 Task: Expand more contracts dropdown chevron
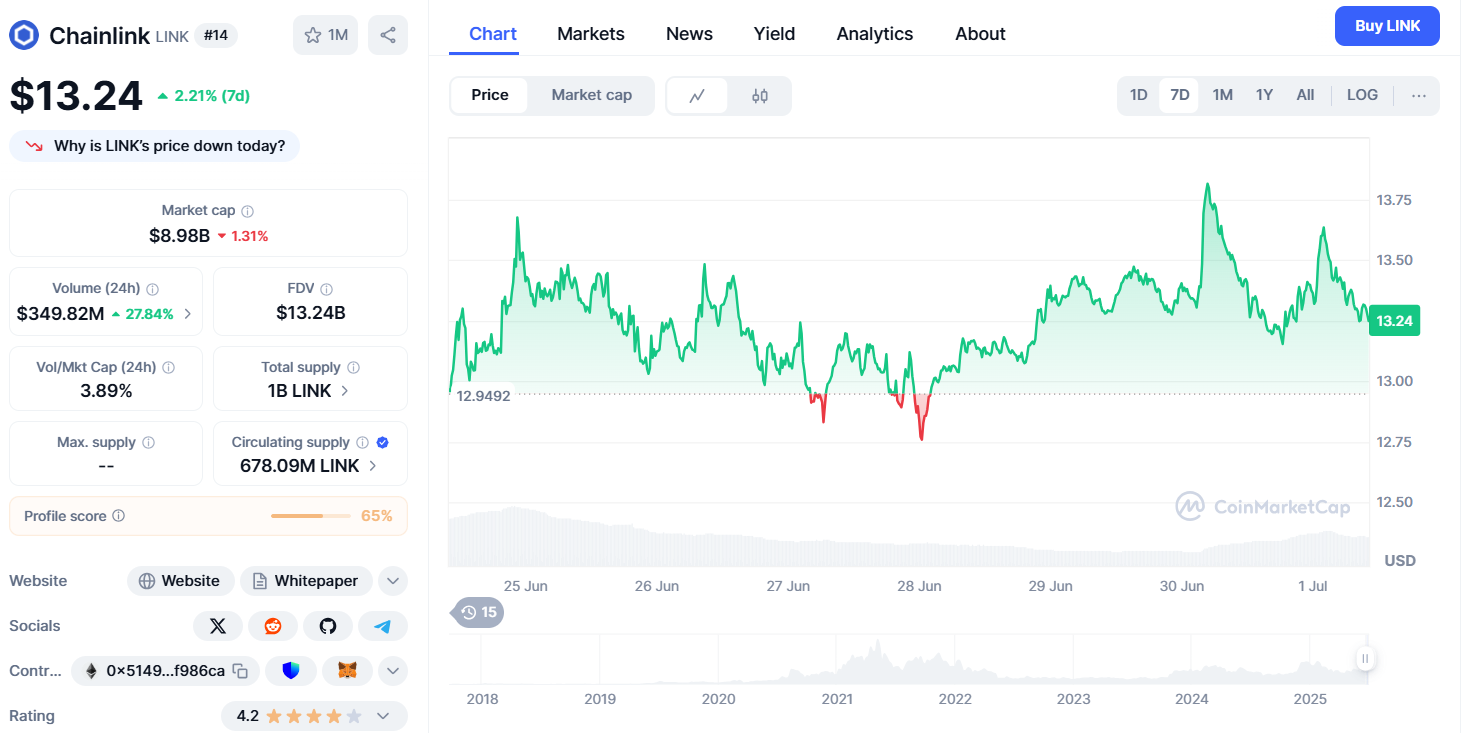(x=392, y=671)
